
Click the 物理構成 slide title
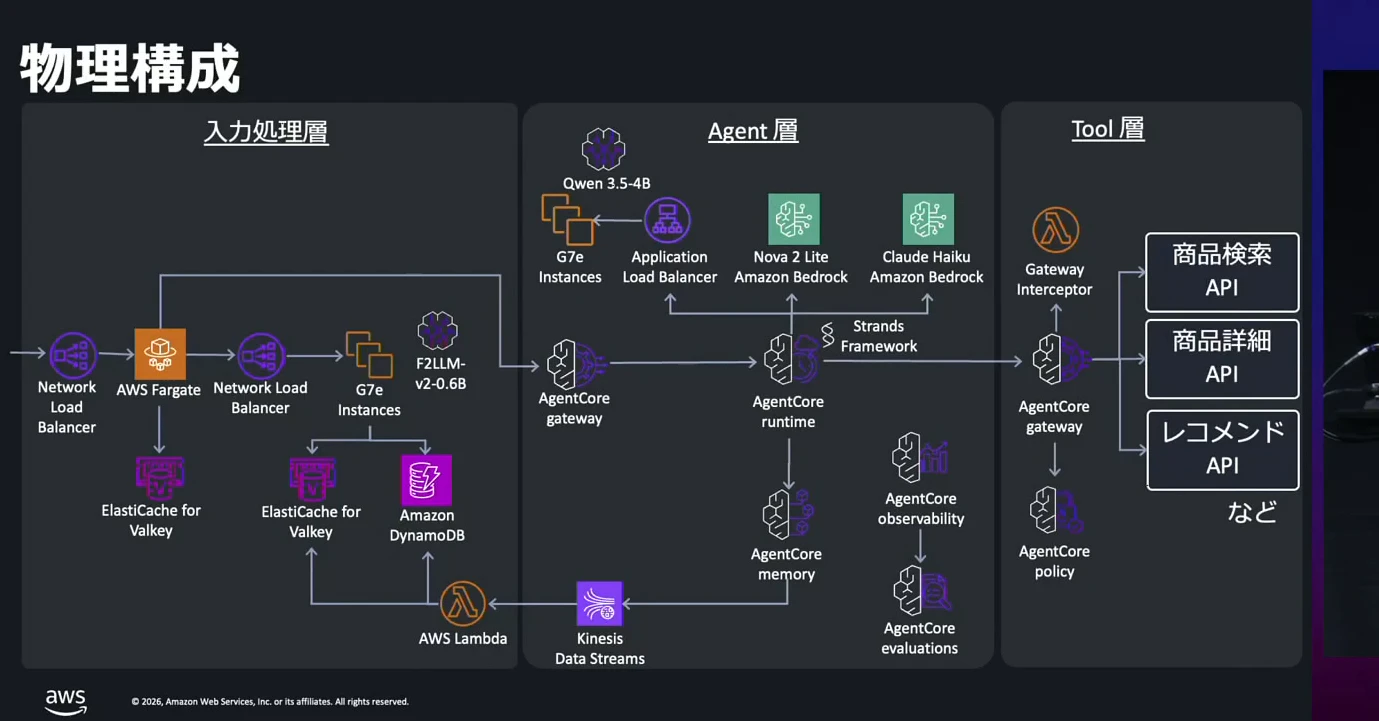tap(130, 68)
